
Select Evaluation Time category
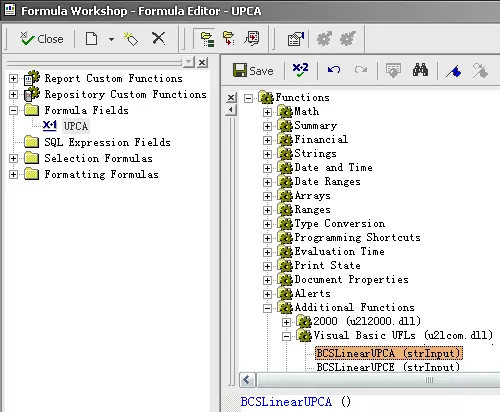click(x=339, y=251)
